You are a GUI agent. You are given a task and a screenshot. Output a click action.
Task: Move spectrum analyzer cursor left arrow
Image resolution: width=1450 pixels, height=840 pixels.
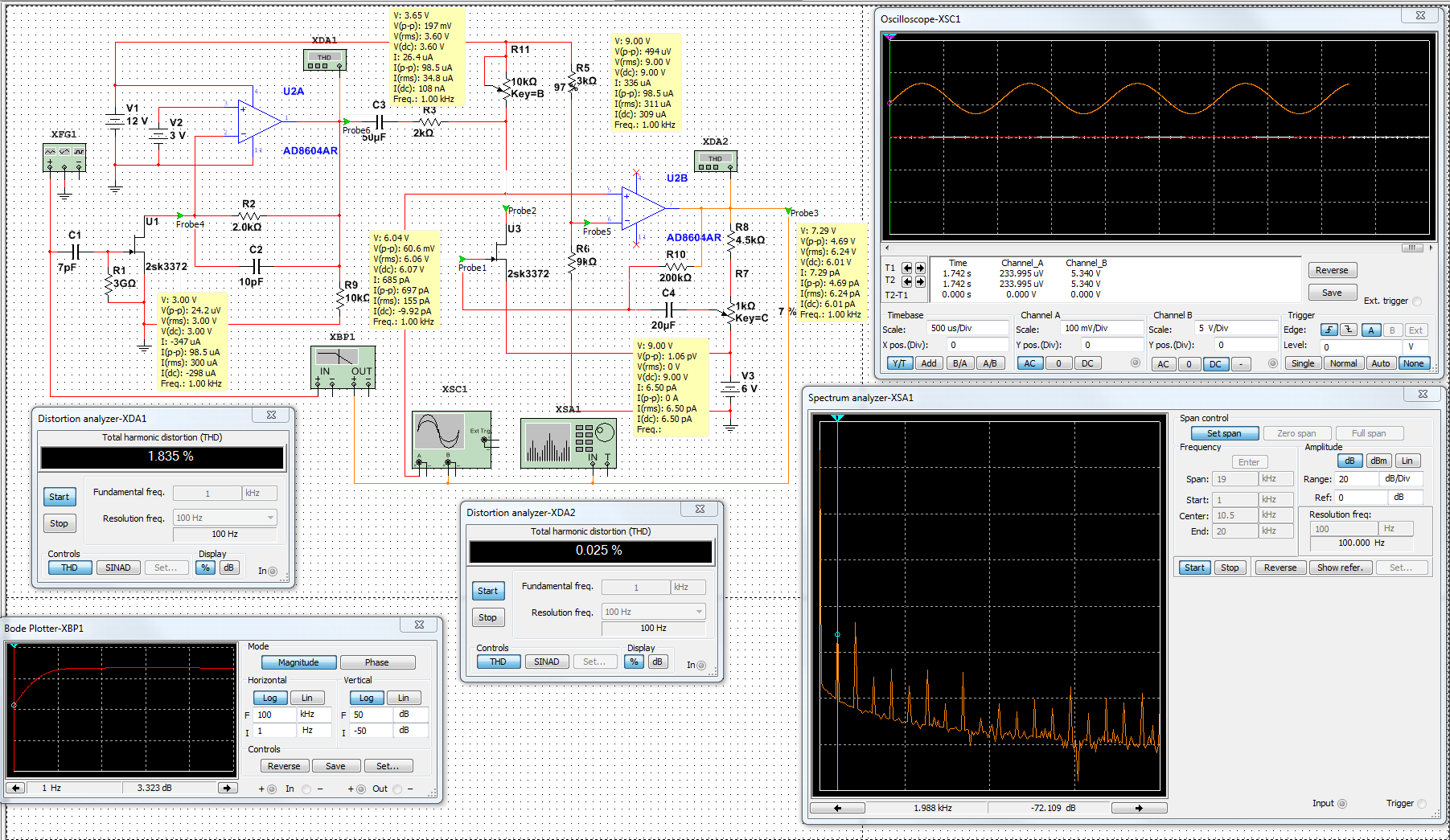click(x=838, y=808)
